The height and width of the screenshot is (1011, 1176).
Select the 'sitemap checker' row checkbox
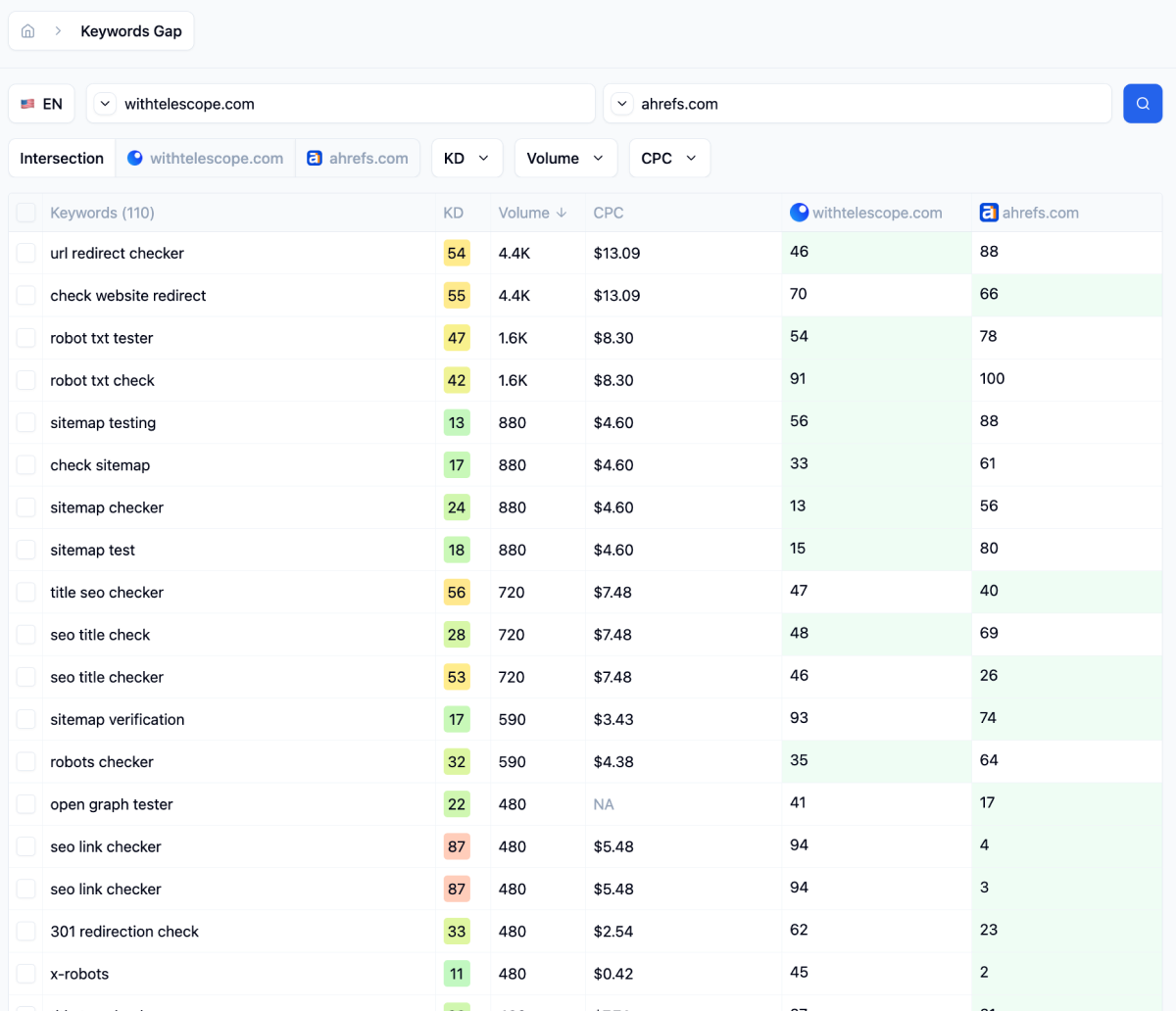26,507
